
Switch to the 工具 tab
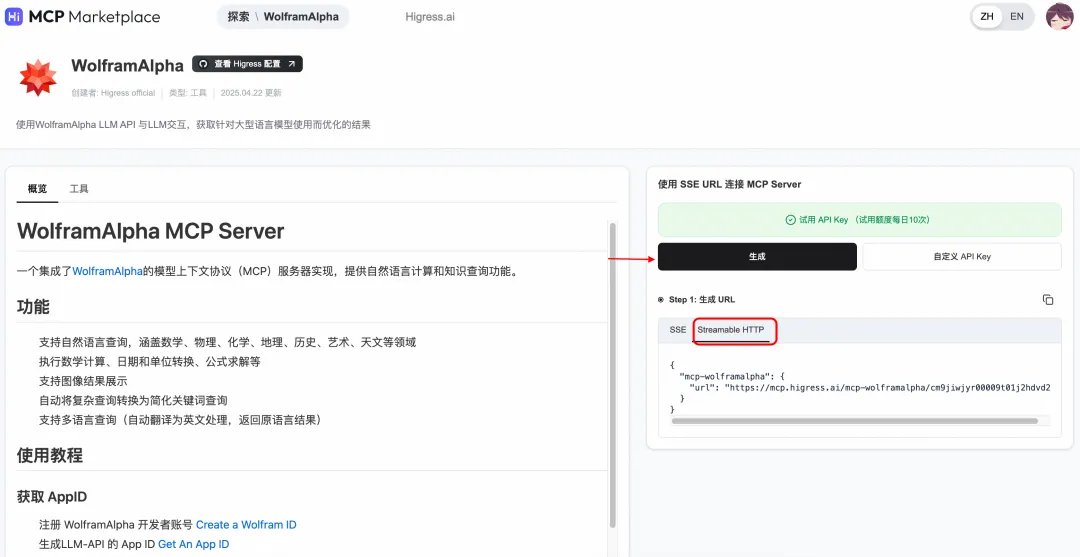pos(79,189)
